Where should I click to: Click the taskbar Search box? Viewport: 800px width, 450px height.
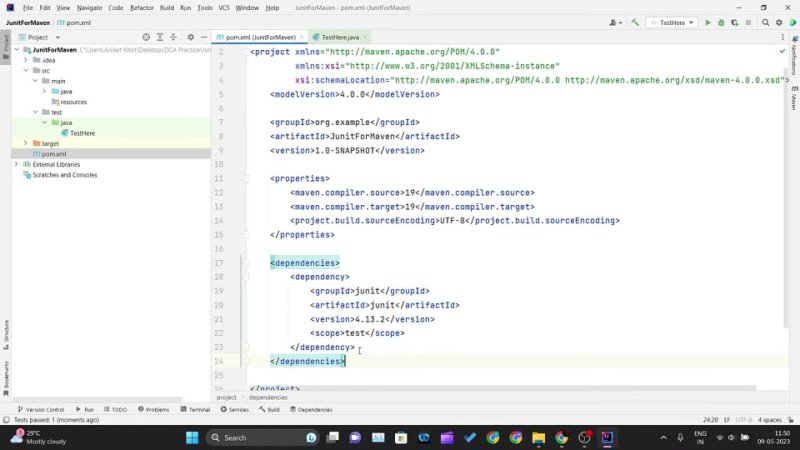(262, 438)
